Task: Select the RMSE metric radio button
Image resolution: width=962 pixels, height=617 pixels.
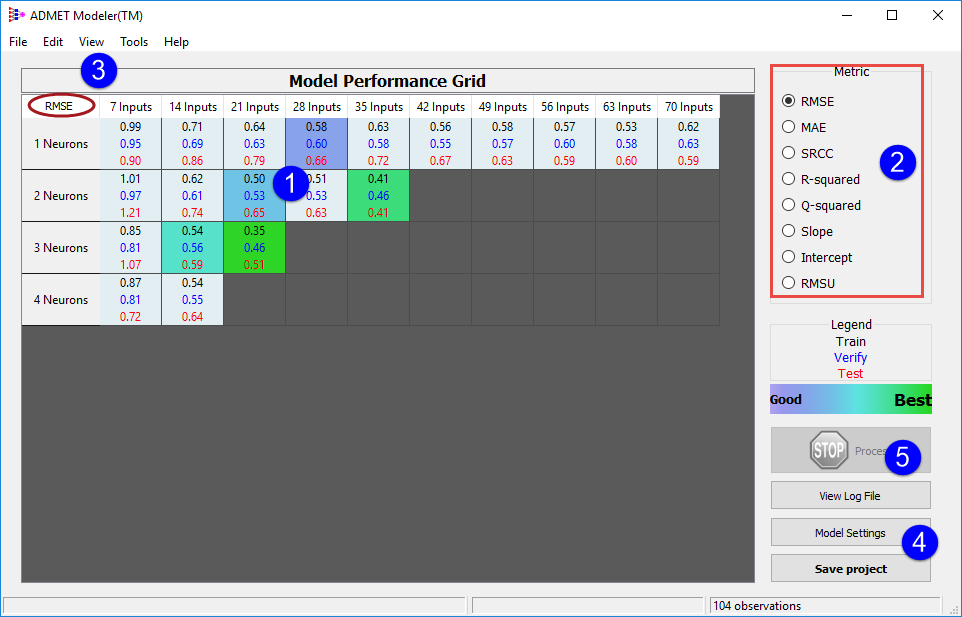Action: (x=788, y=101)
